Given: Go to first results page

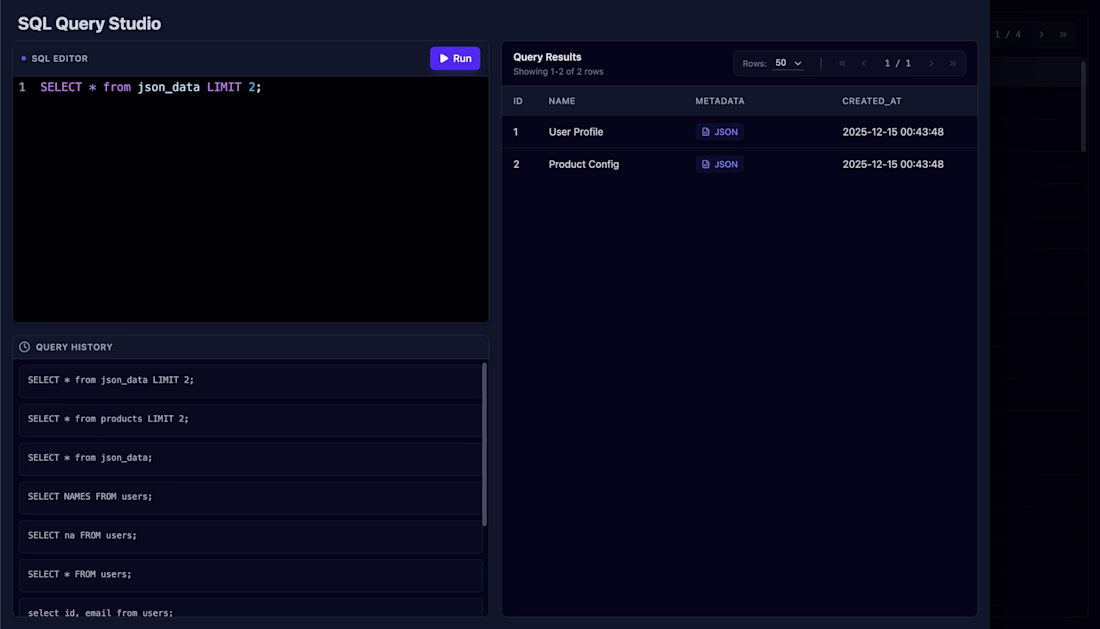Looking at the screenshot, I should 842,63.
